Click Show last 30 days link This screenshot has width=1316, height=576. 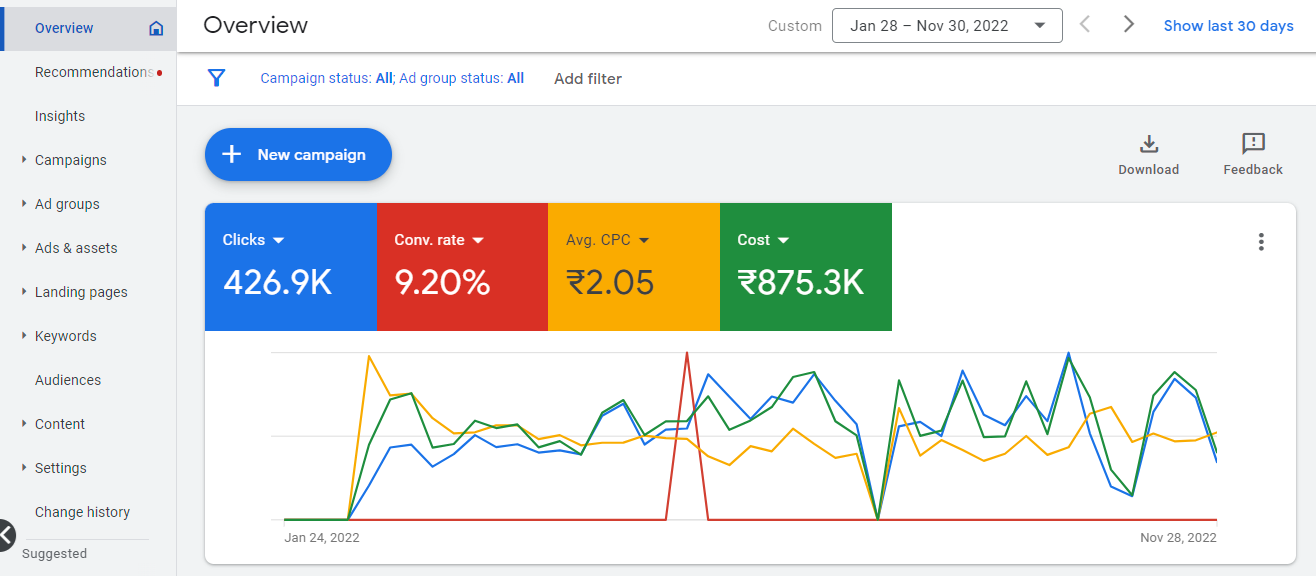coord(1228,26)
